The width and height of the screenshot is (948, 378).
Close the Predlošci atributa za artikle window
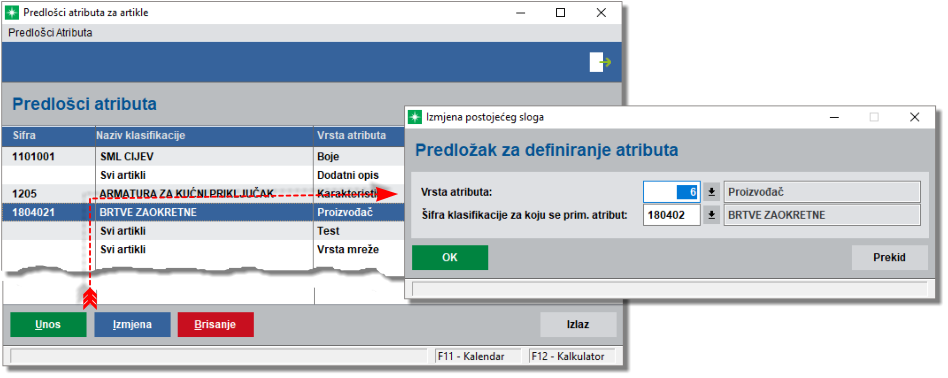[601, 12]
